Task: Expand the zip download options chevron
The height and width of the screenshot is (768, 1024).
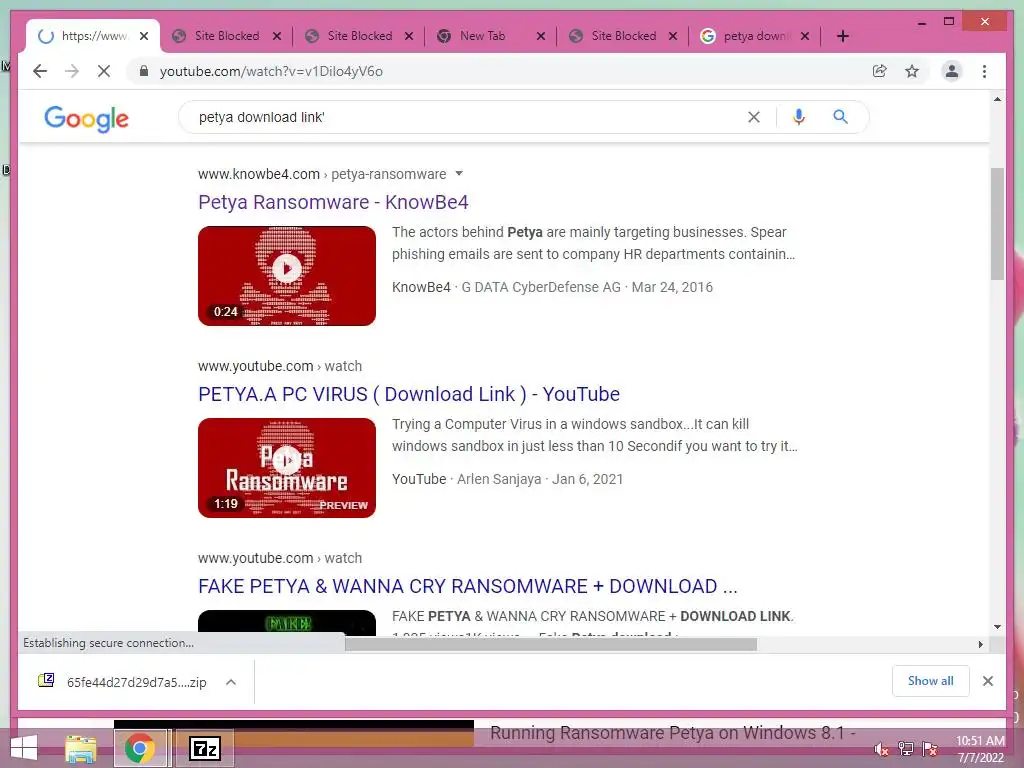Action: pos(231,682)
